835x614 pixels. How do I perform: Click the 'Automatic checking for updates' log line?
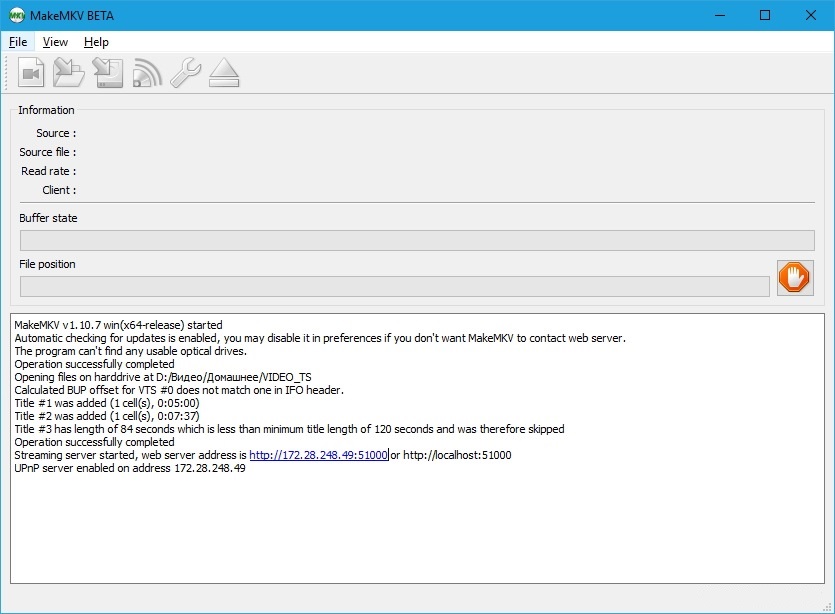[x=320, y=338]
